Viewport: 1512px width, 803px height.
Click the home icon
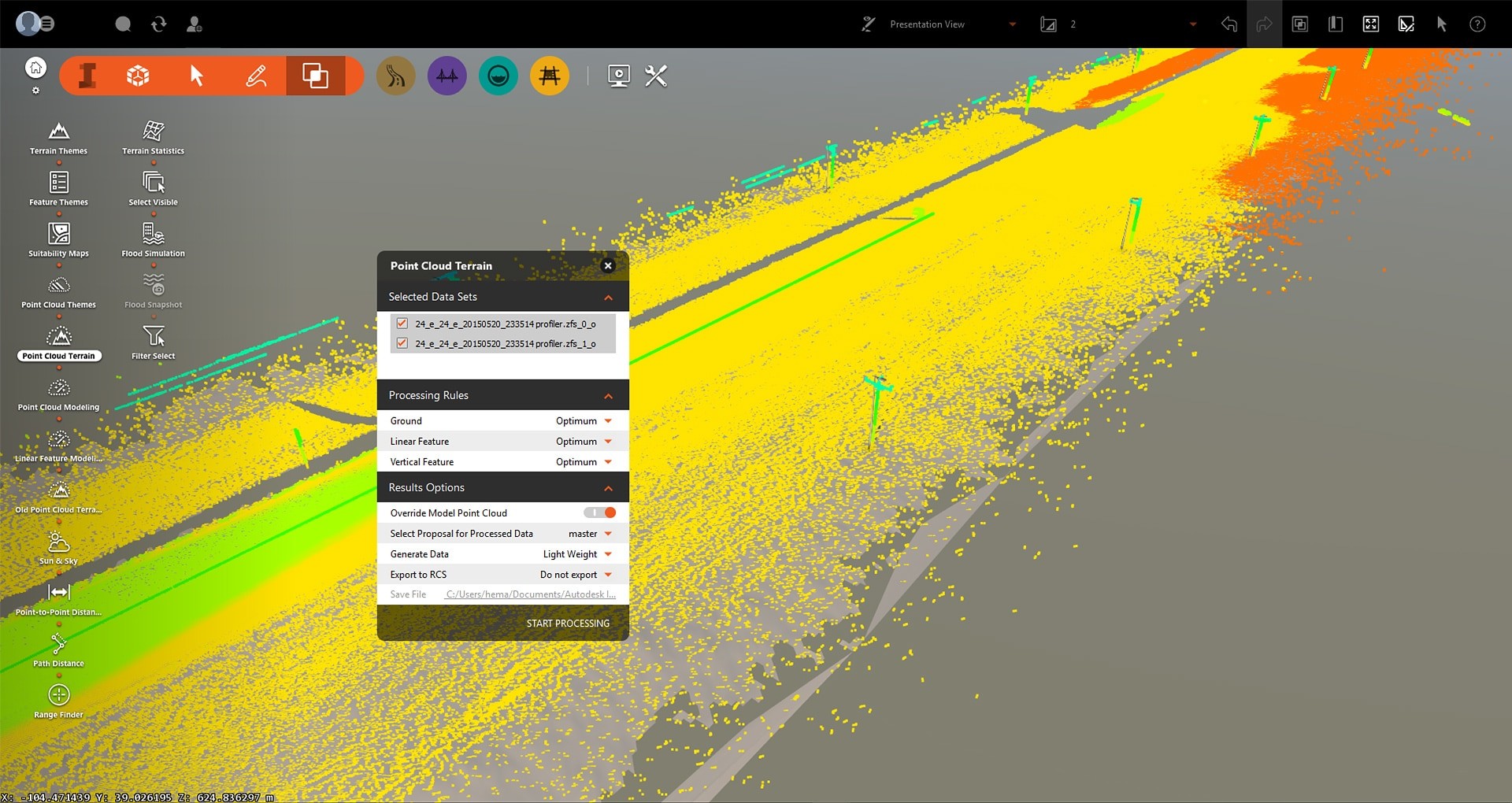pyautogui.click(x=35, y=68)
